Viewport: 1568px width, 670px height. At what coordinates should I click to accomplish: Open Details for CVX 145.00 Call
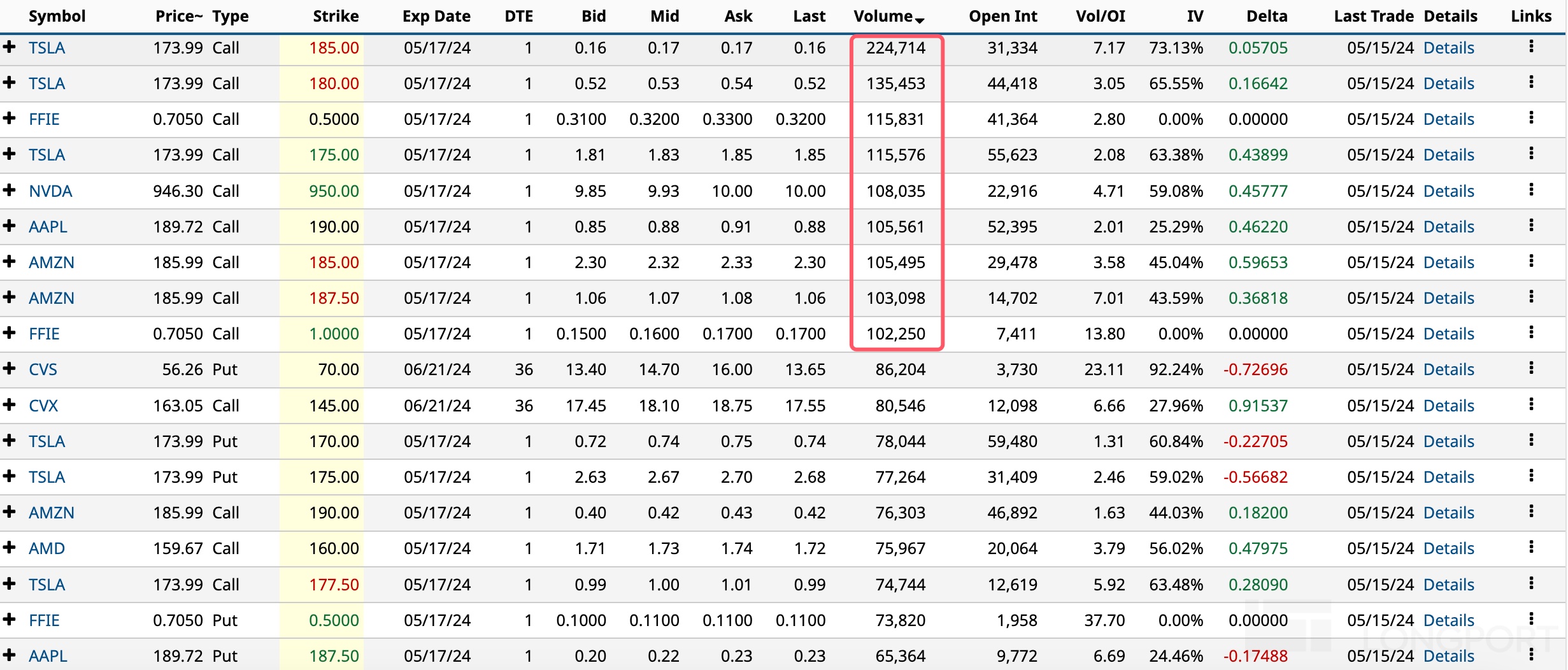[x=1449, y=406]
